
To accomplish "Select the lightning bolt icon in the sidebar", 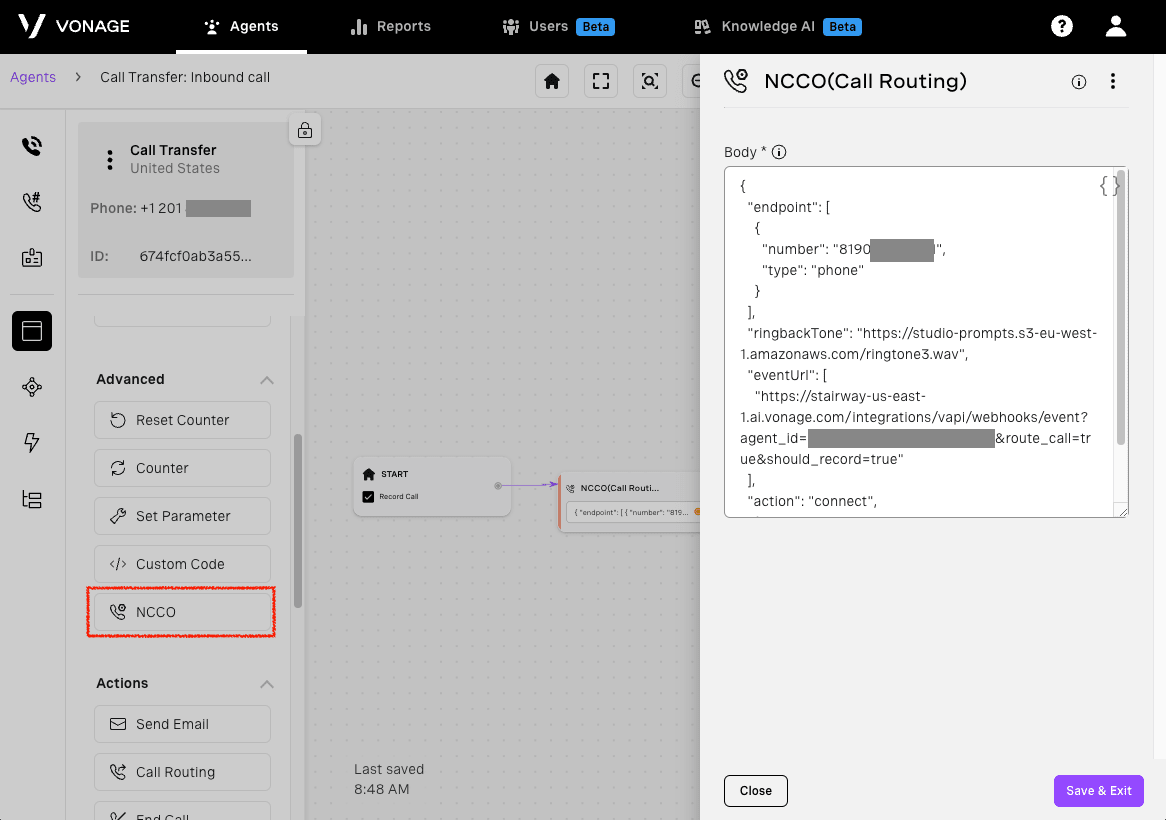I will (x=31, y=442).
